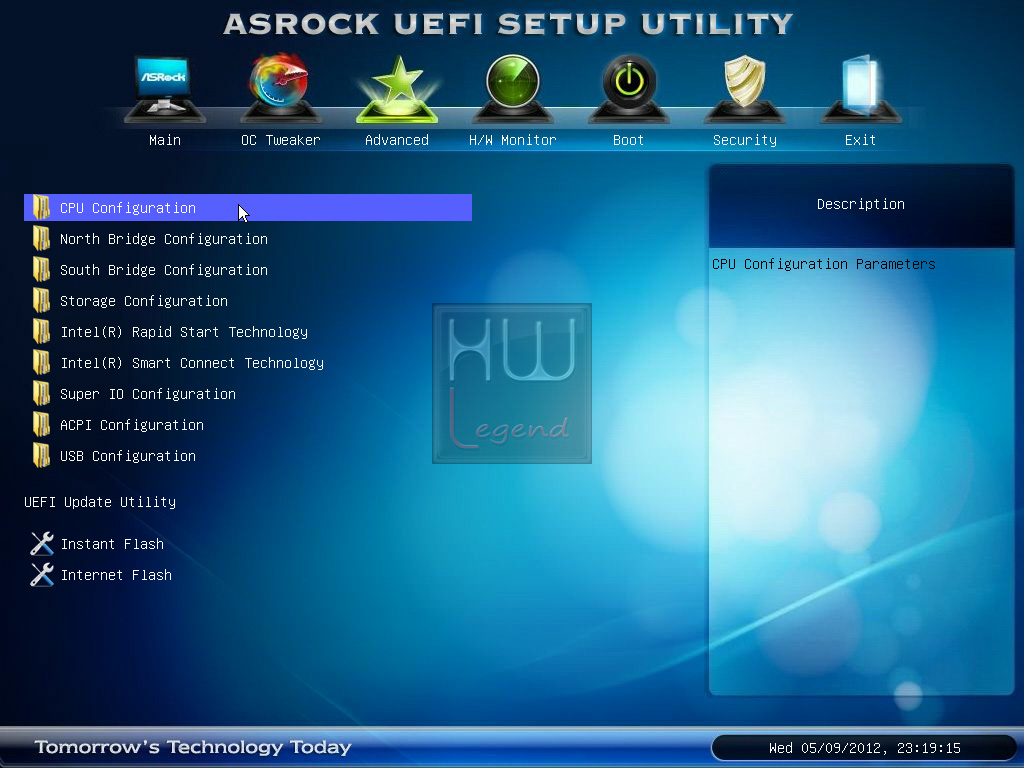
Task: Open South Bridge Configuration submenu
Action: point(164,270)
